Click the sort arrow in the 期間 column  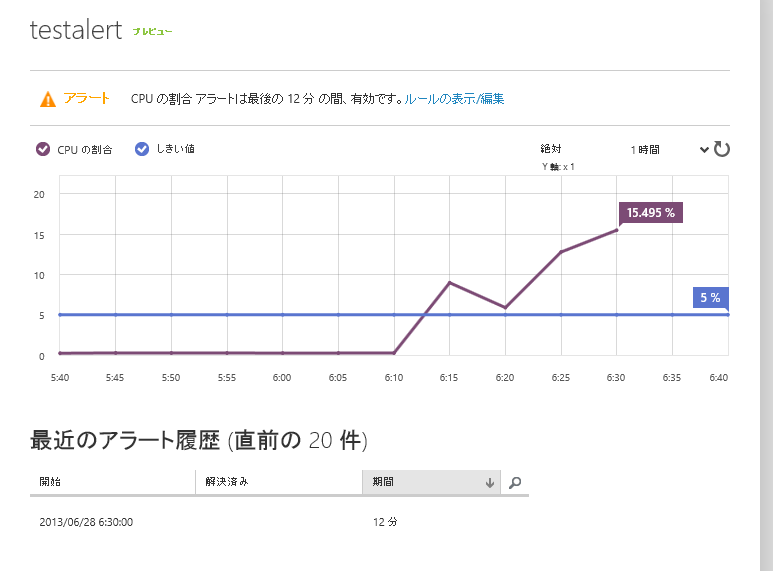tap(489, 482)
